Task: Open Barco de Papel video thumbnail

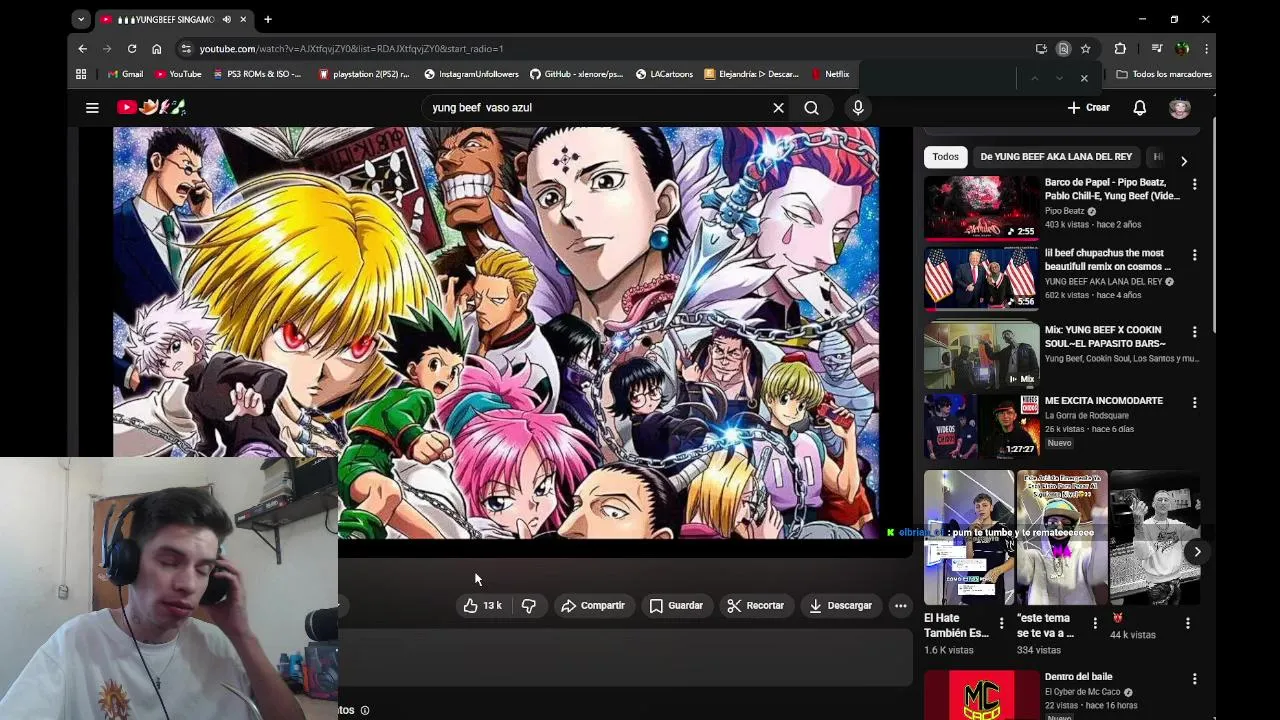Action: (981, 209)
